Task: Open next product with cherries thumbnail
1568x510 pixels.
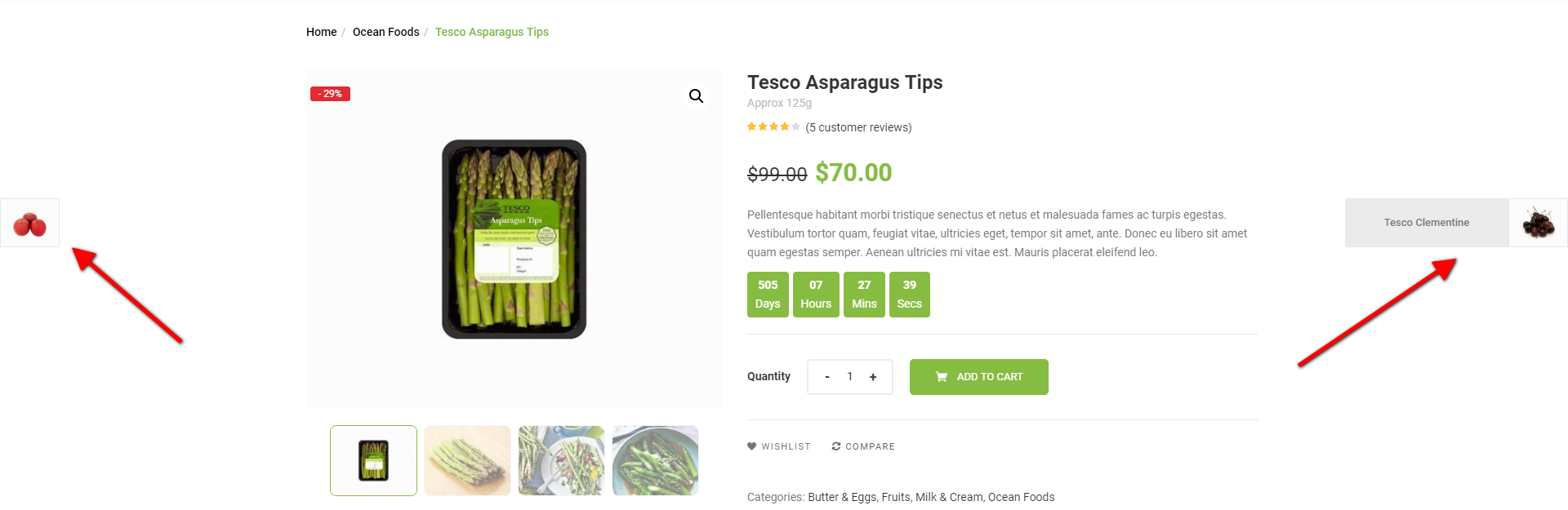Action: coord(1538,223)
